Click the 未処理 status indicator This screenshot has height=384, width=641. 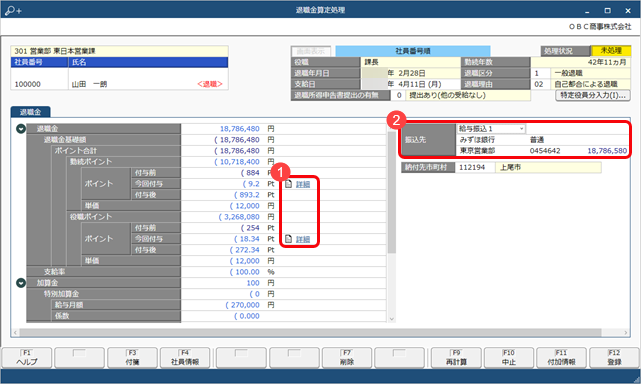pyautogui.click(x=611, y=51)
